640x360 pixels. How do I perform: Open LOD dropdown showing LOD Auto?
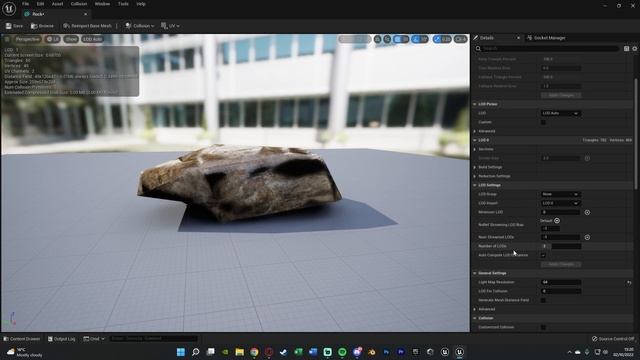coord(560,113)
